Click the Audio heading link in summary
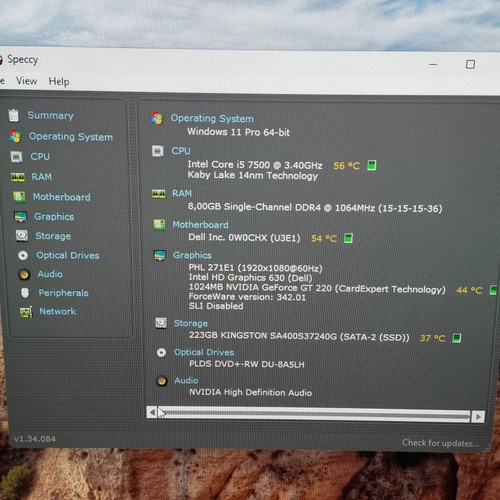This screenshot has width=500, height=500. tap(186, 380)
